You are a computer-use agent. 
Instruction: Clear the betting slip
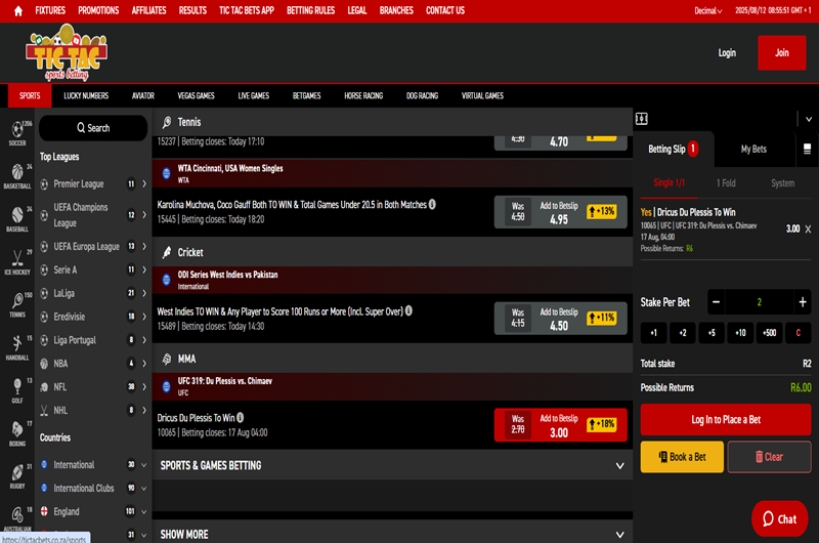[x=769, y=457]
